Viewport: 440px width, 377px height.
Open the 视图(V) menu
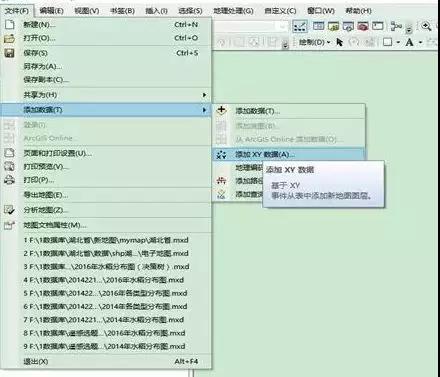[87, 11]
